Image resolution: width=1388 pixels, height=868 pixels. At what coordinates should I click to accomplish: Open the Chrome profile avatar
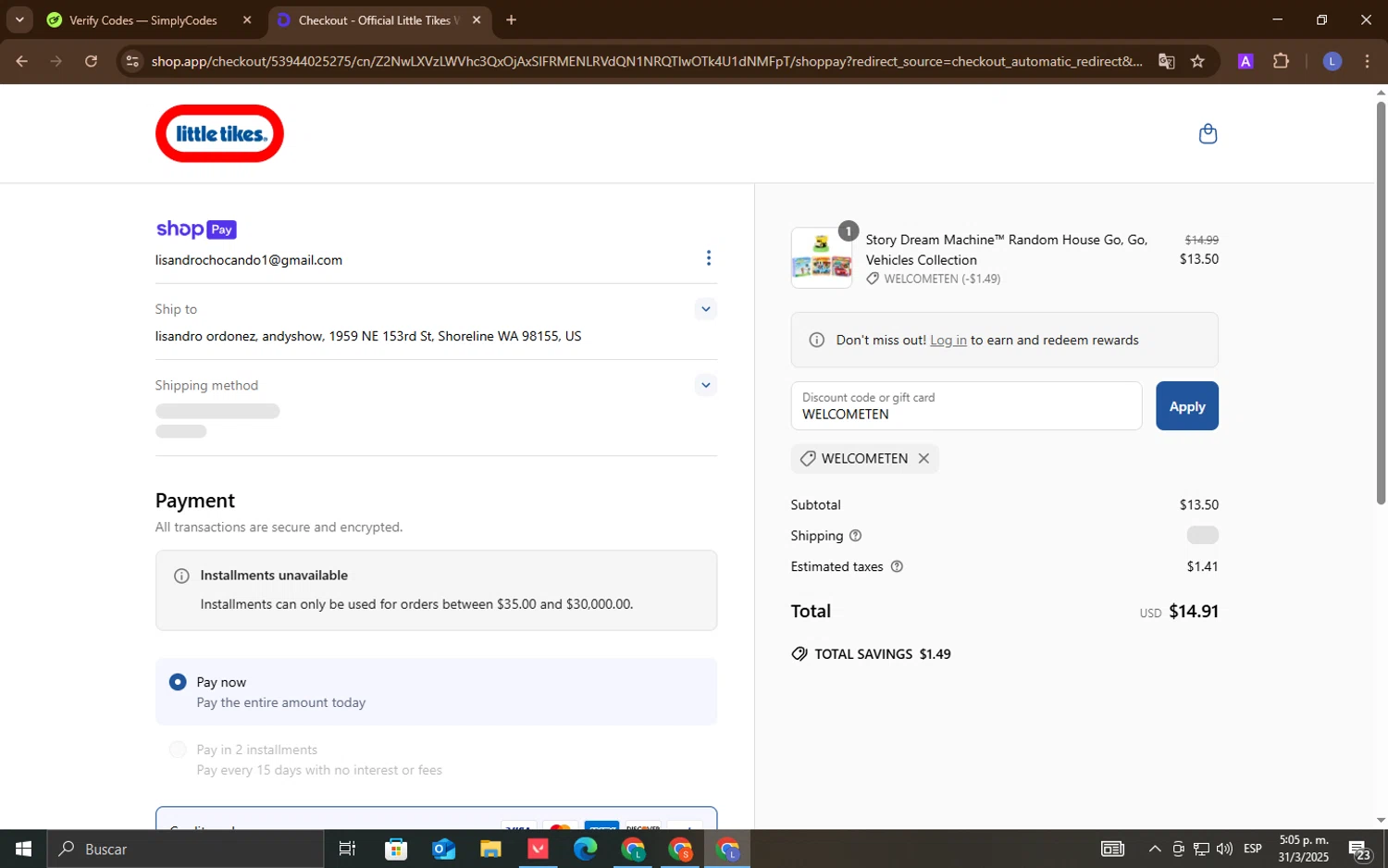1332,61
